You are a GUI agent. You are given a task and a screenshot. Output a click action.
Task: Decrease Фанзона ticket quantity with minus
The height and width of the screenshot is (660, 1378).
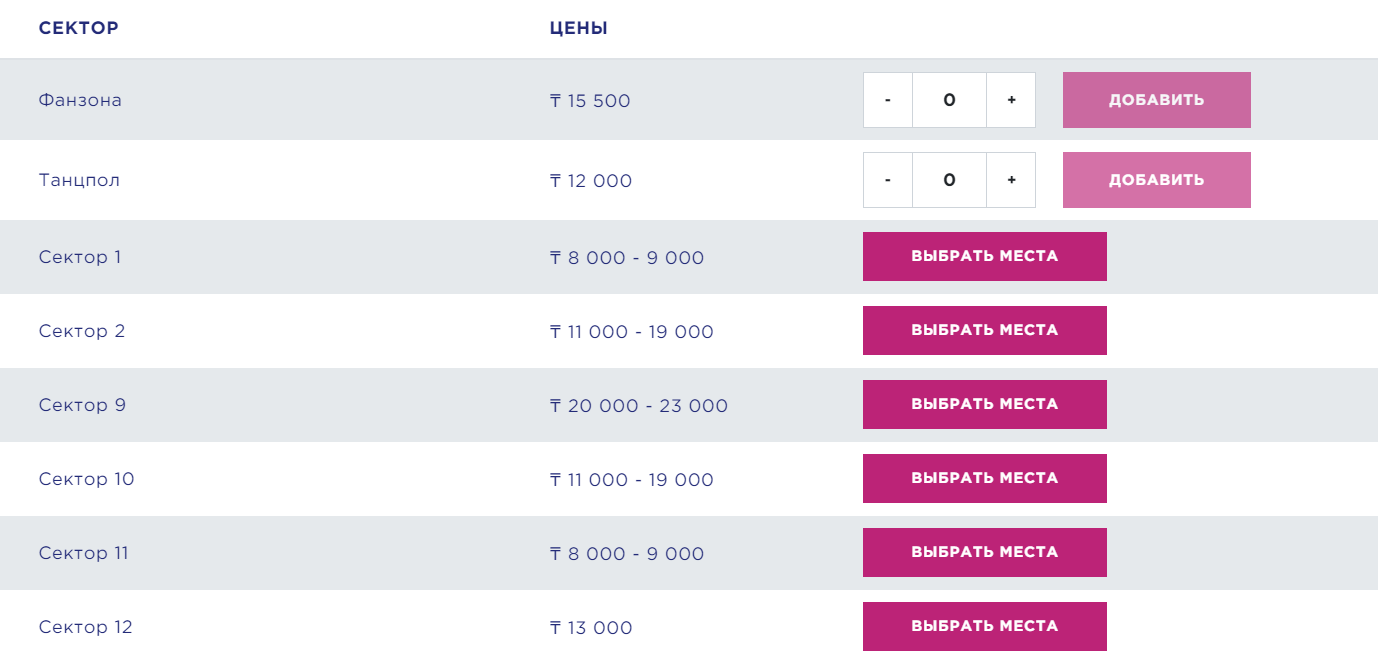(888, 100)
